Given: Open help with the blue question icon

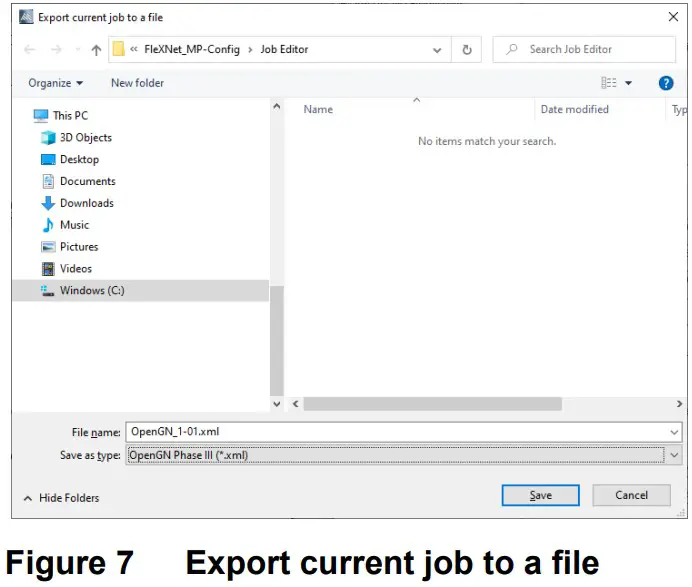Looking at the screenshot, I should 666,83.
